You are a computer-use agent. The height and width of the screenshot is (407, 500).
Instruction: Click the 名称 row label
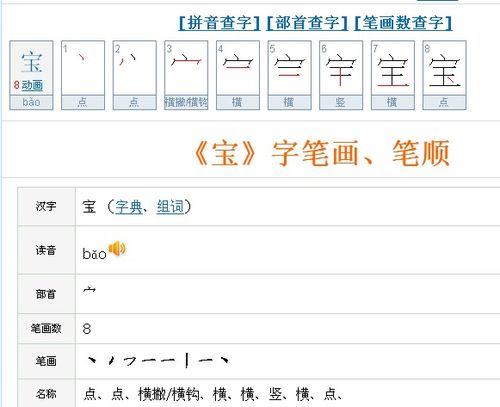[46, 394]
